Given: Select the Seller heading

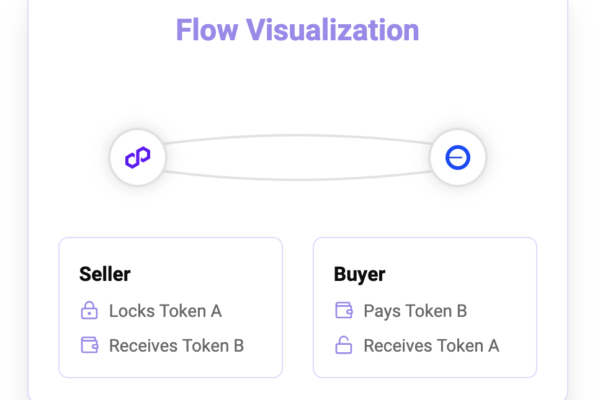Looking at the screenshot, I should tap(105, 274).
